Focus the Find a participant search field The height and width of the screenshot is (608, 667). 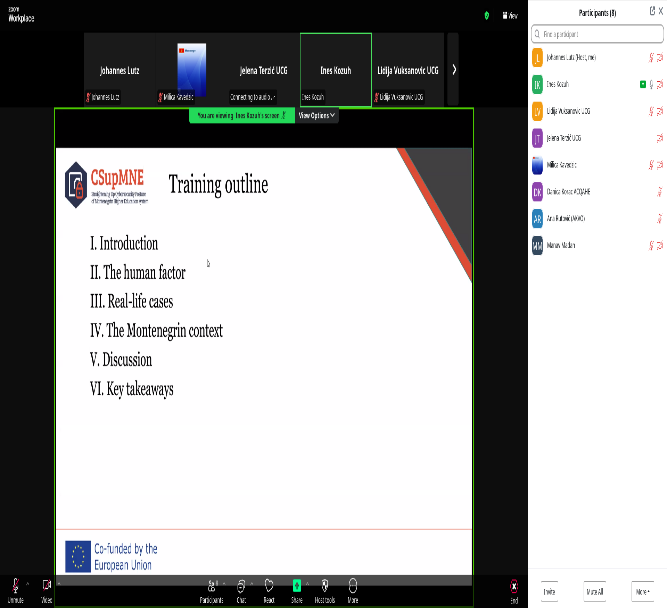[x=597, y=34]
